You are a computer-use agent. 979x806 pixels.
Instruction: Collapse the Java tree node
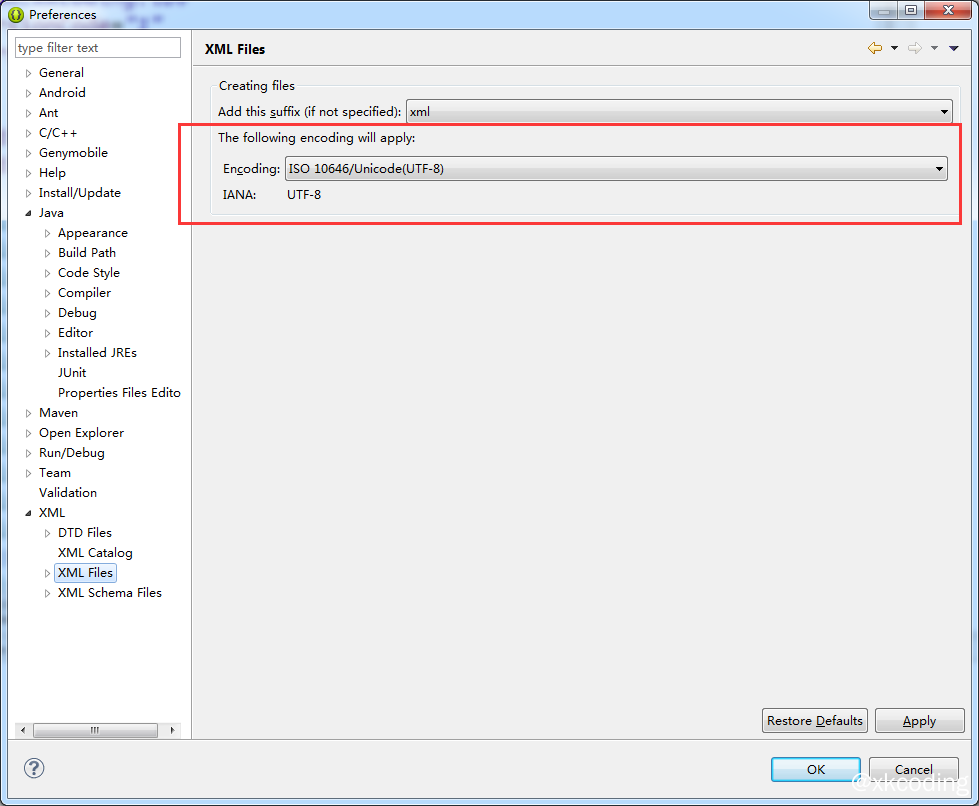point(29,213)
